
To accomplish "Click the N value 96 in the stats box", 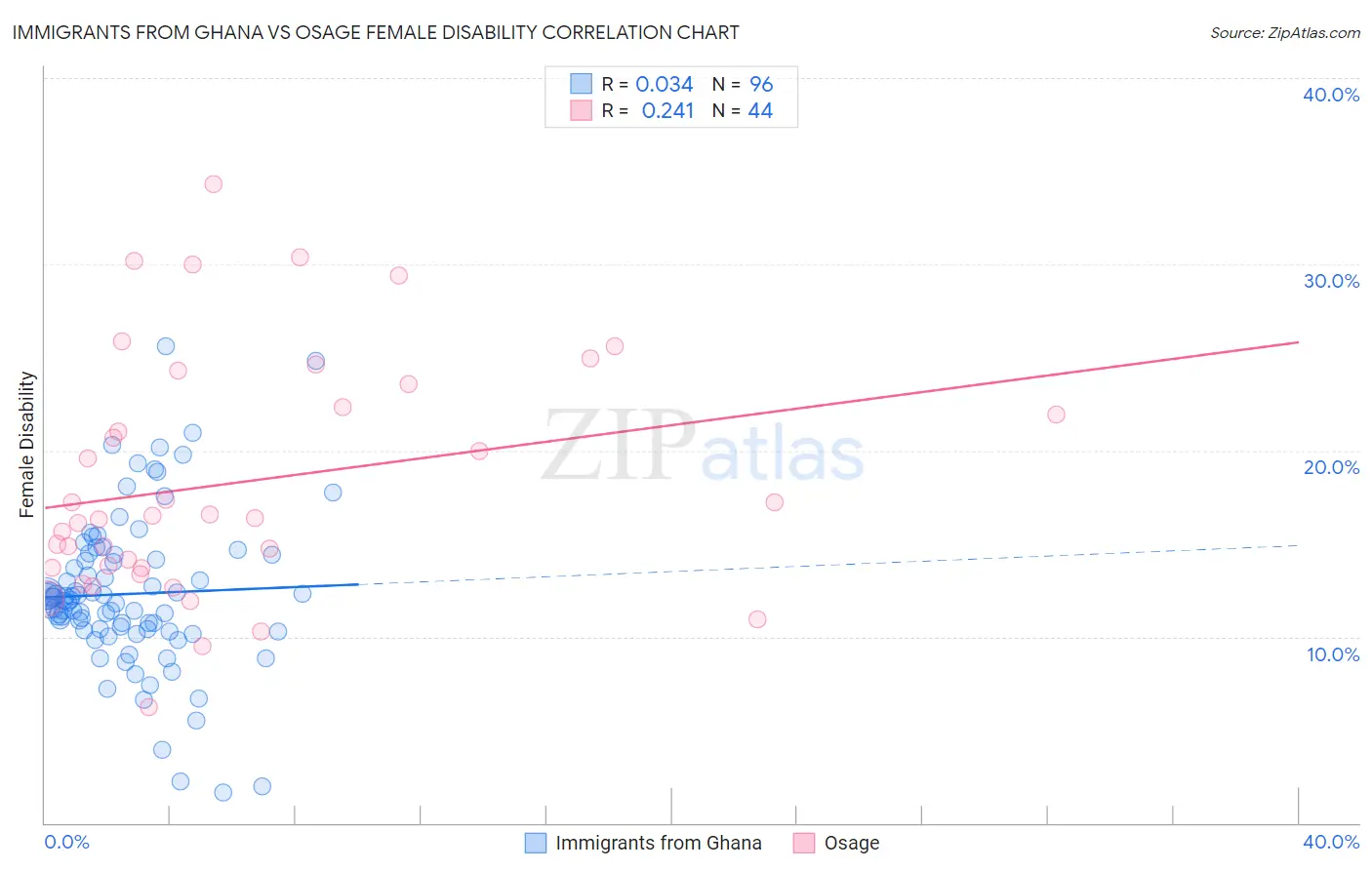I will [761, 84].
